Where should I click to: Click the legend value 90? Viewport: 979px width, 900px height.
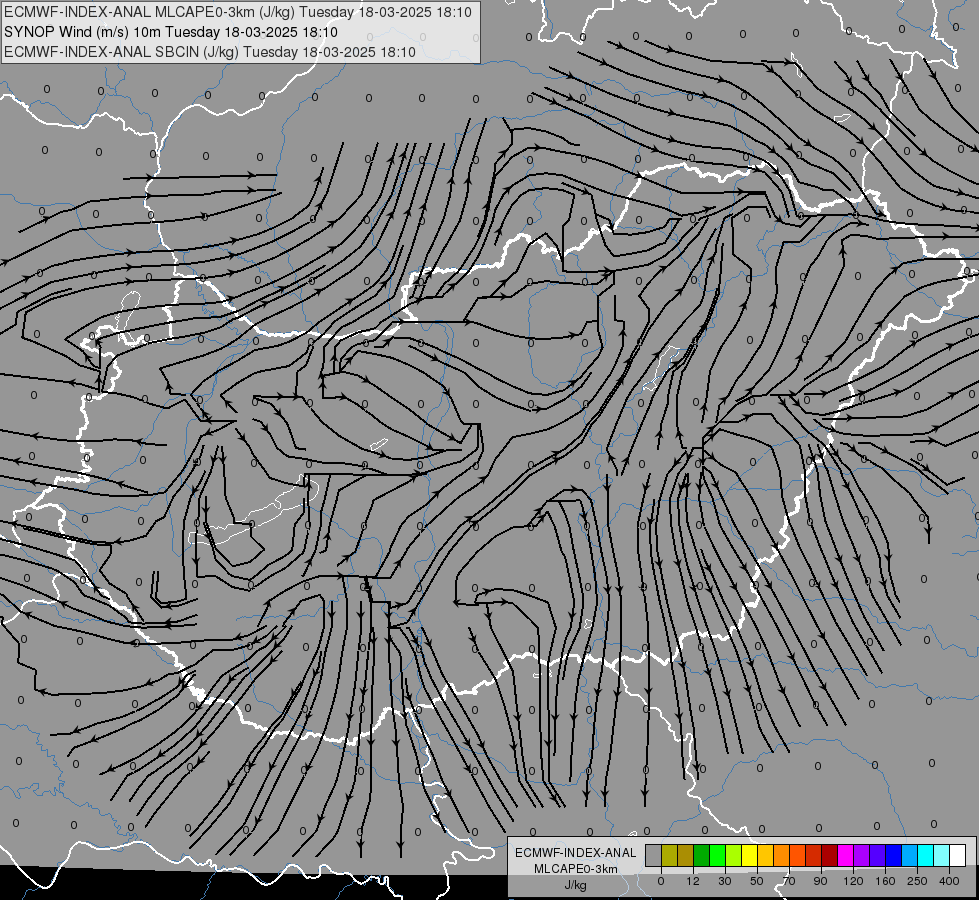(820, 881)
